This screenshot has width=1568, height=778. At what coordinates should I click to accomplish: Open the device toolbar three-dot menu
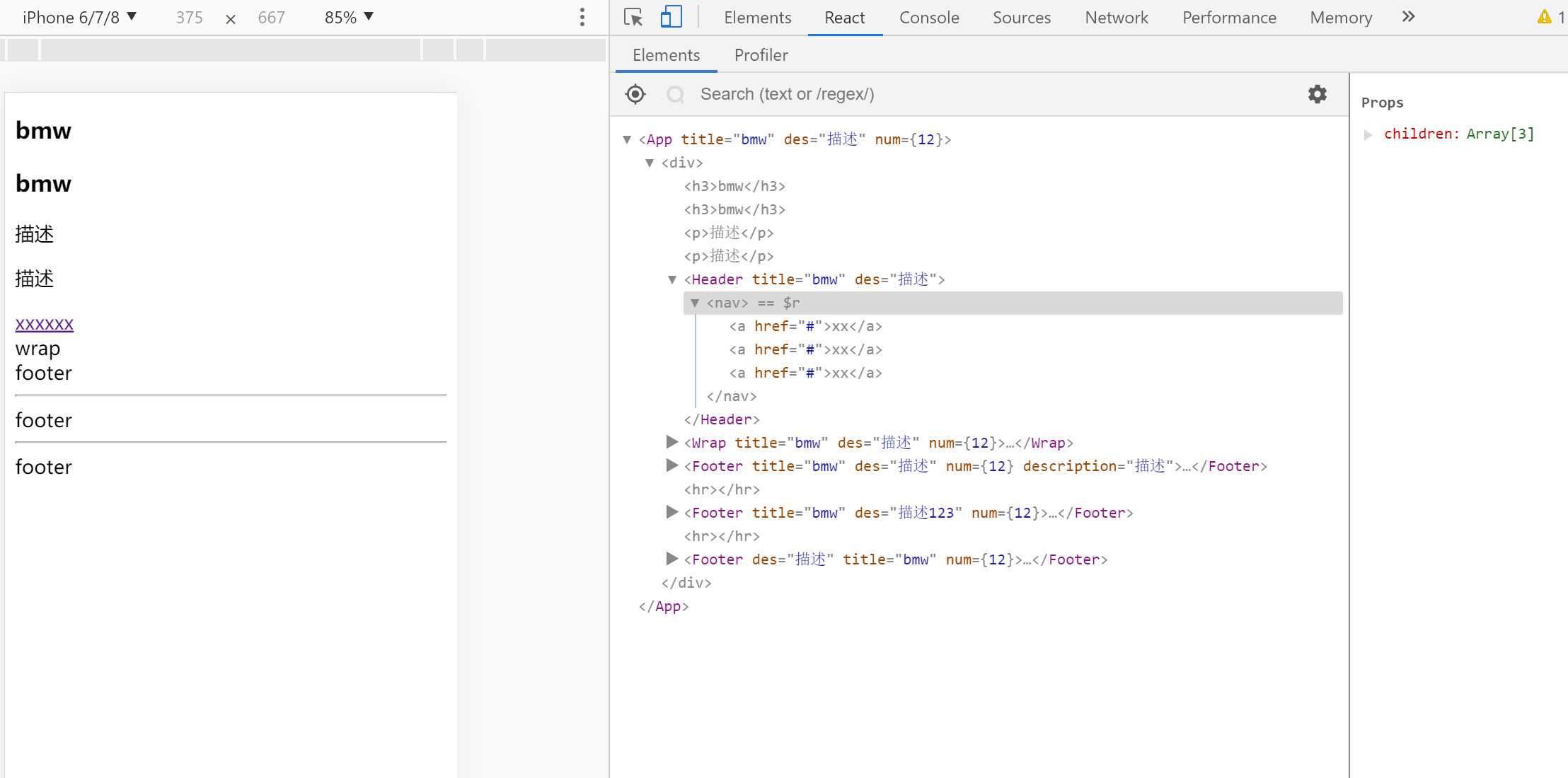582,17
